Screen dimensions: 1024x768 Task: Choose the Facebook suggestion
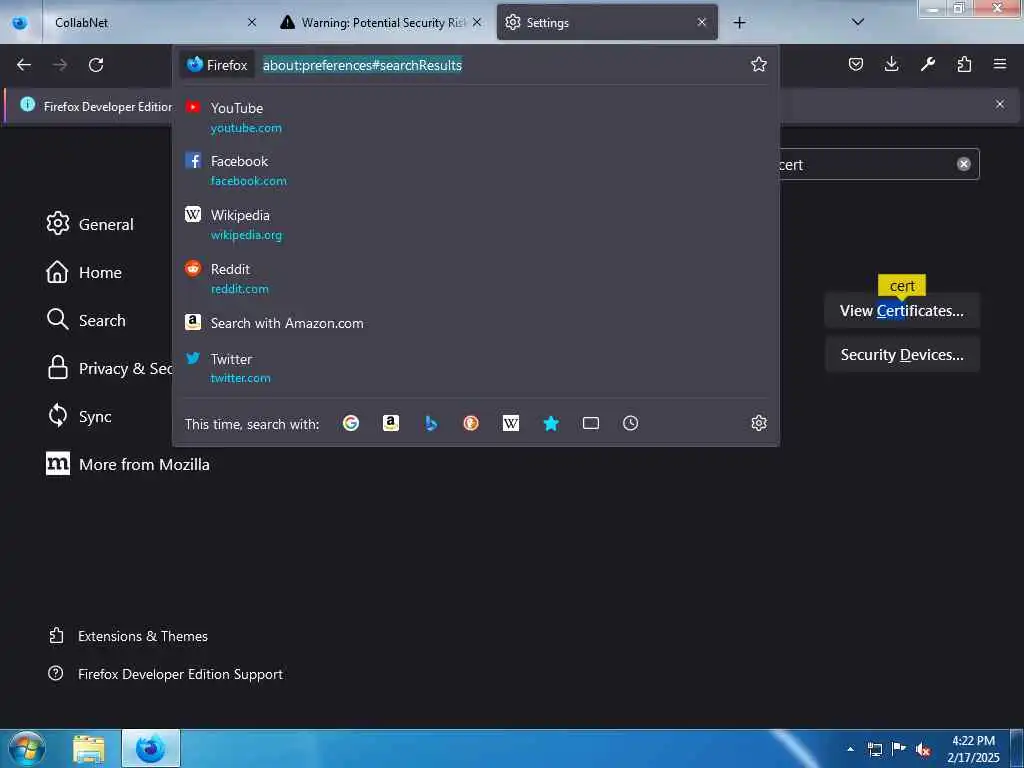476,170
